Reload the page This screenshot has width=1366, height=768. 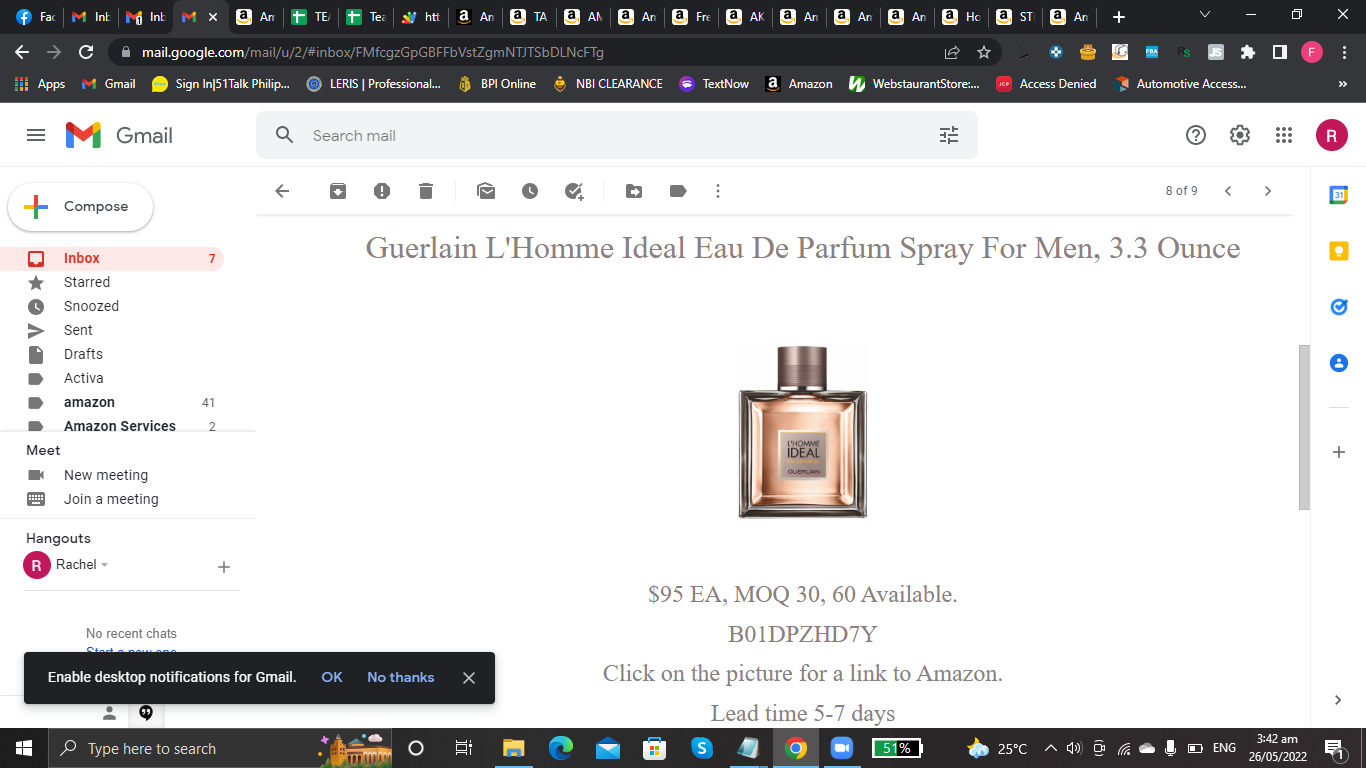pyautogui.click(x=86, y=52)
